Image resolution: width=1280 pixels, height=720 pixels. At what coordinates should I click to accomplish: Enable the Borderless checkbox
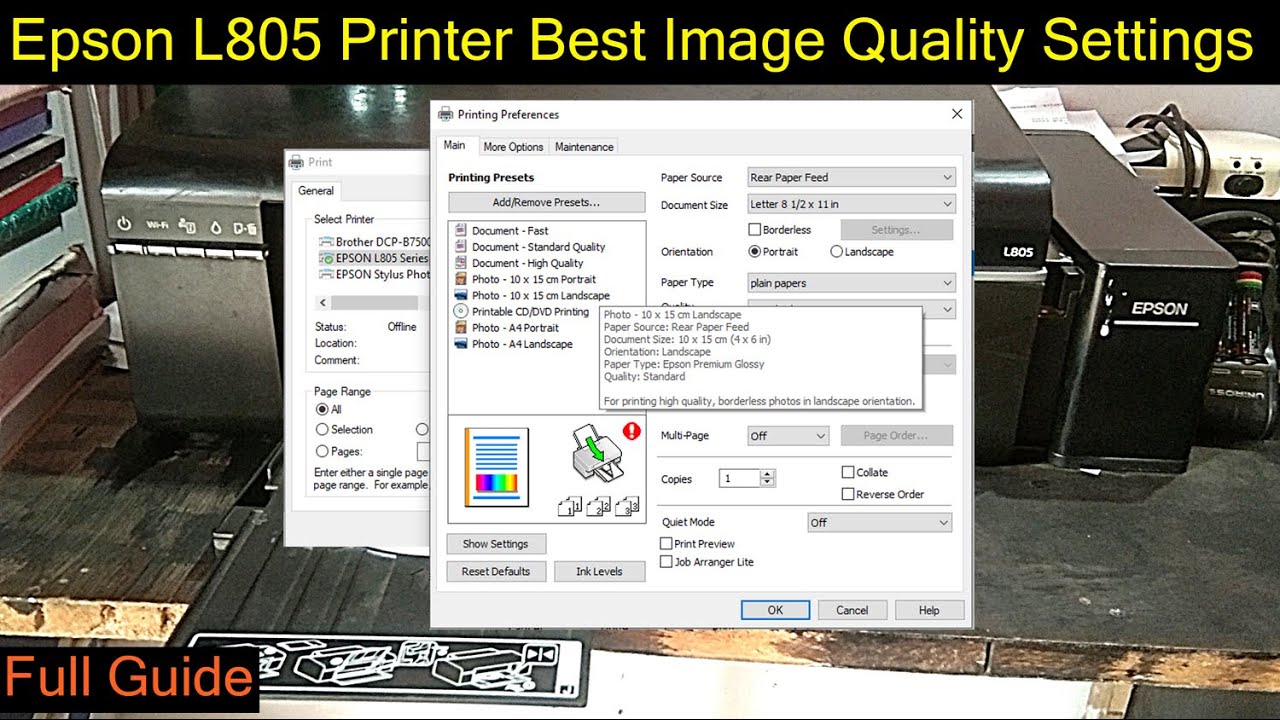pyautogui.click(x=755, y=230)
